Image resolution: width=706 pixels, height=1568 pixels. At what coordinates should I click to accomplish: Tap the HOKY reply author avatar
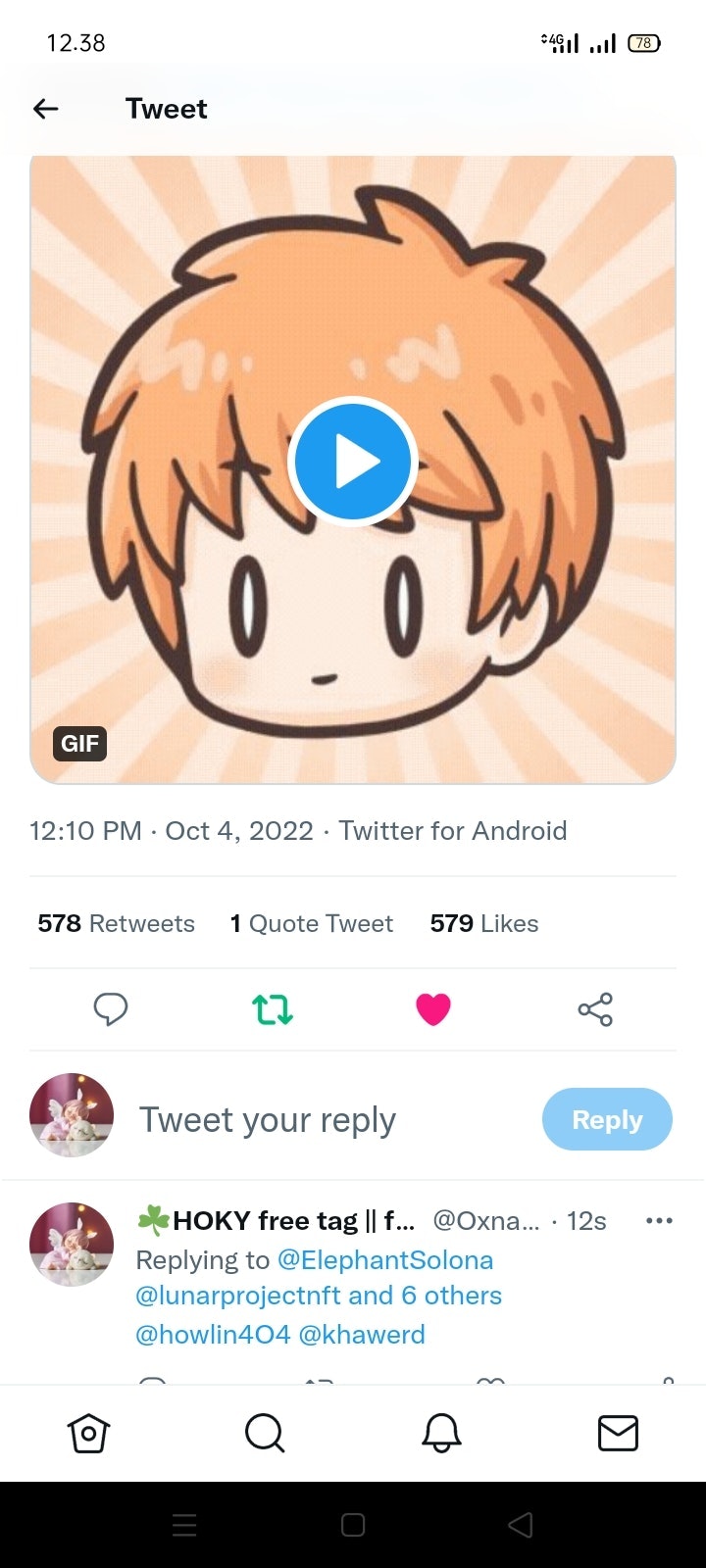pyautogui.click(x=72, y=1244)
